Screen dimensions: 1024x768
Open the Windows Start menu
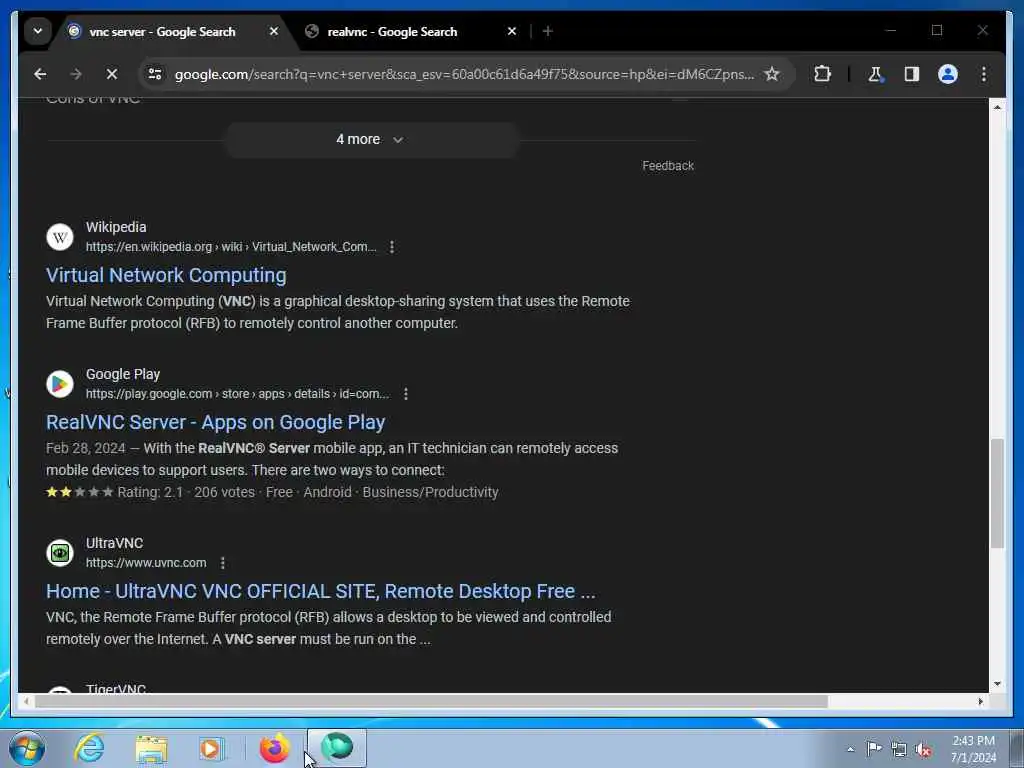27,748
